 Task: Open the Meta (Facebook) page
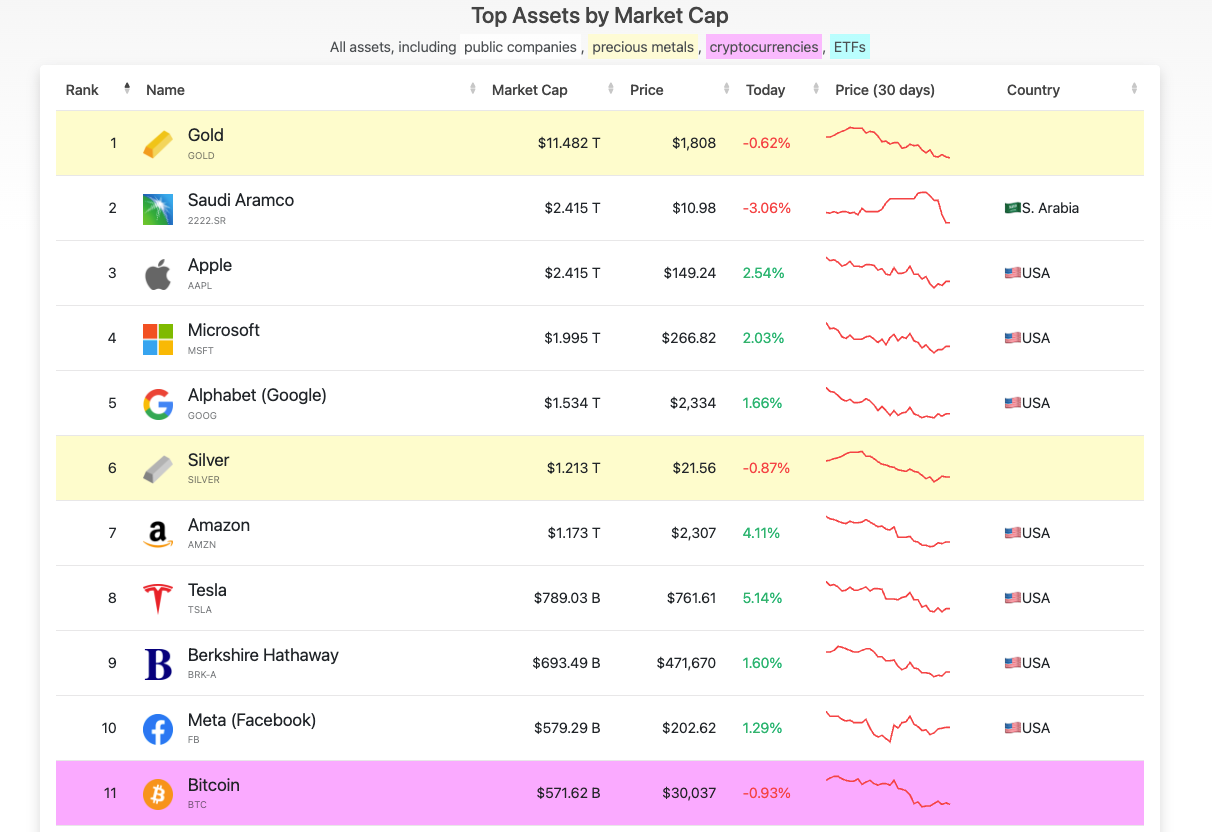(x=252, y=720)
